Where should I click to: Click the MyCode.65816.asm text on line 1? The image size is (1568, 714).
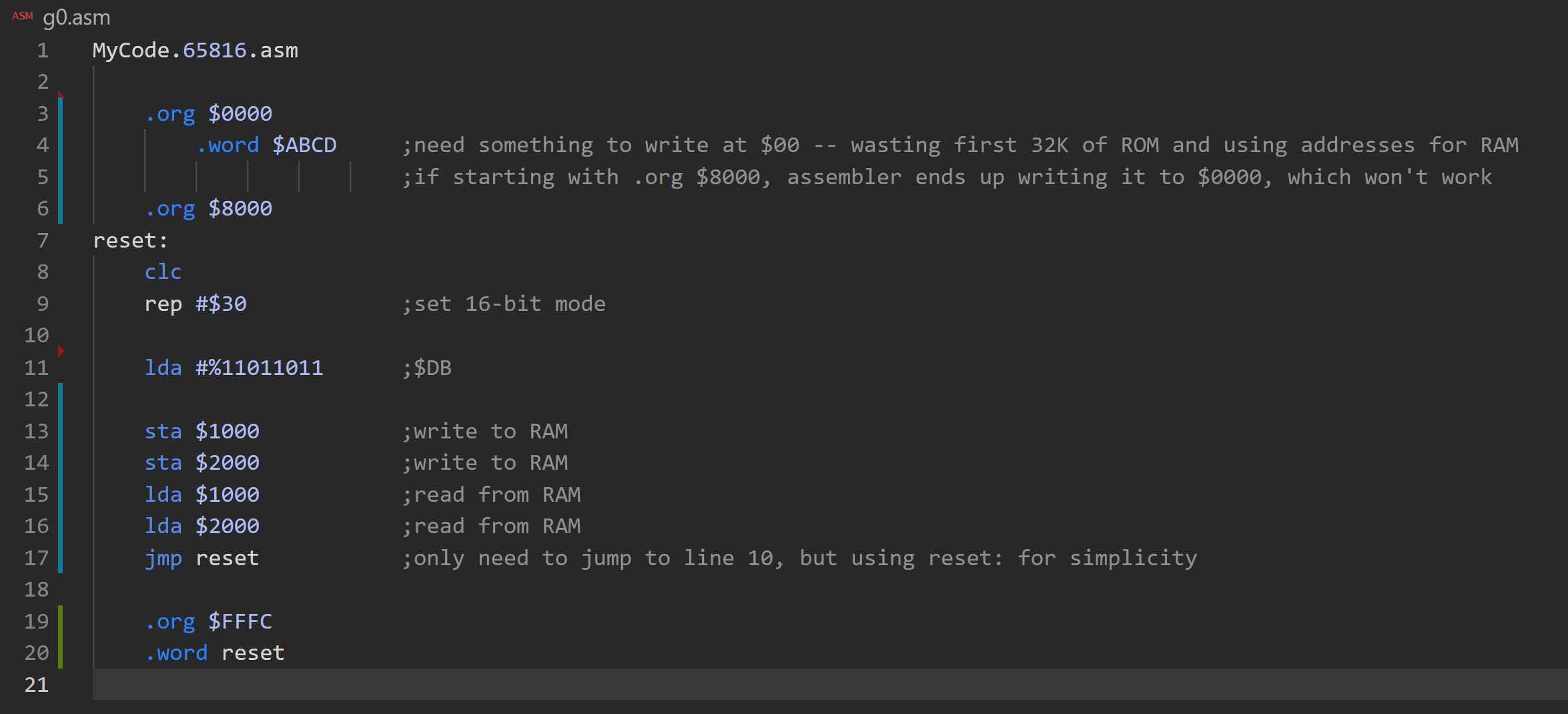195,51
